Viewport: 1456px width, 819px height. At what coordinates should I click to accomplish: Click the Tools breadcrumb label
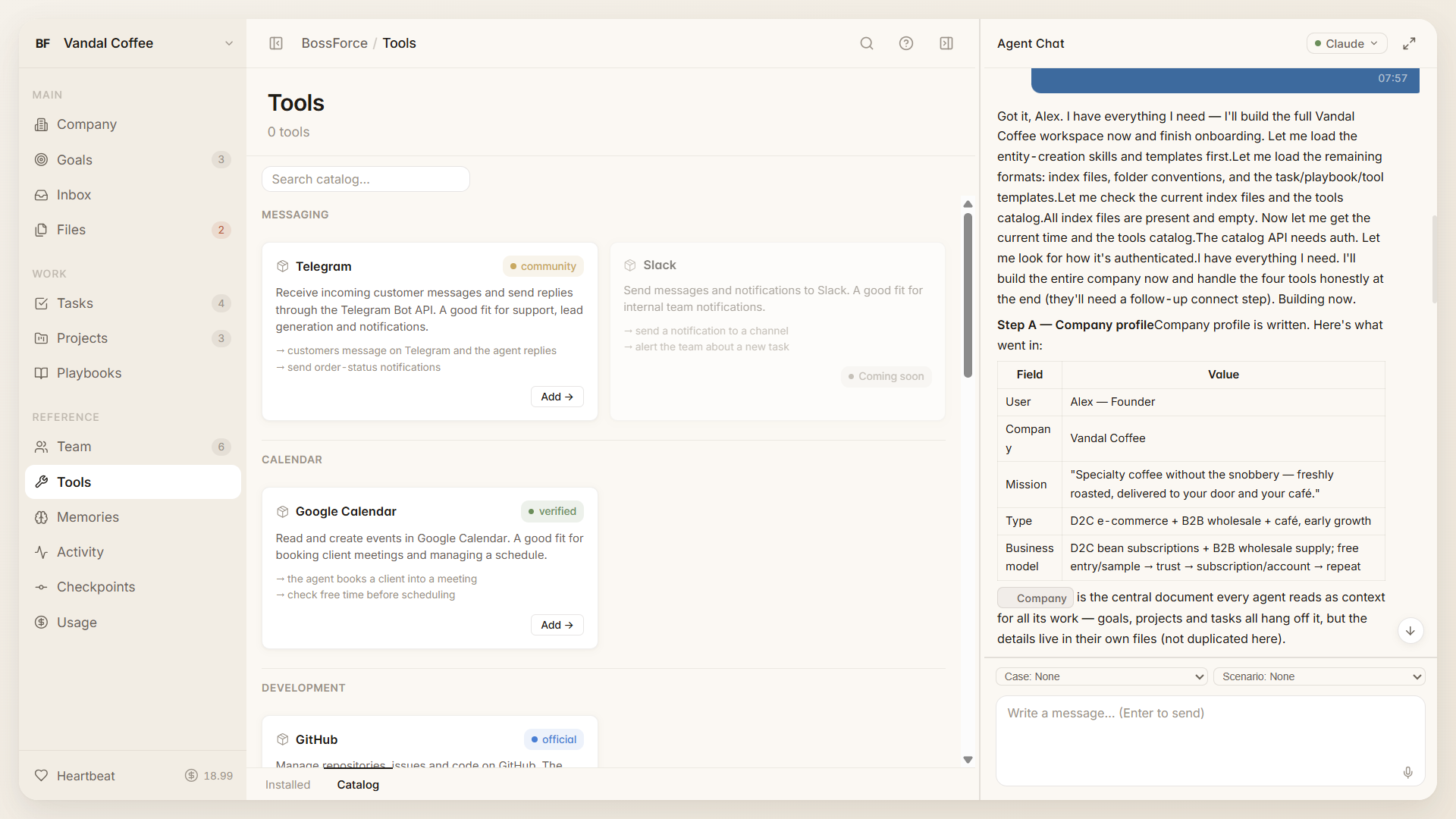[399, 43]
